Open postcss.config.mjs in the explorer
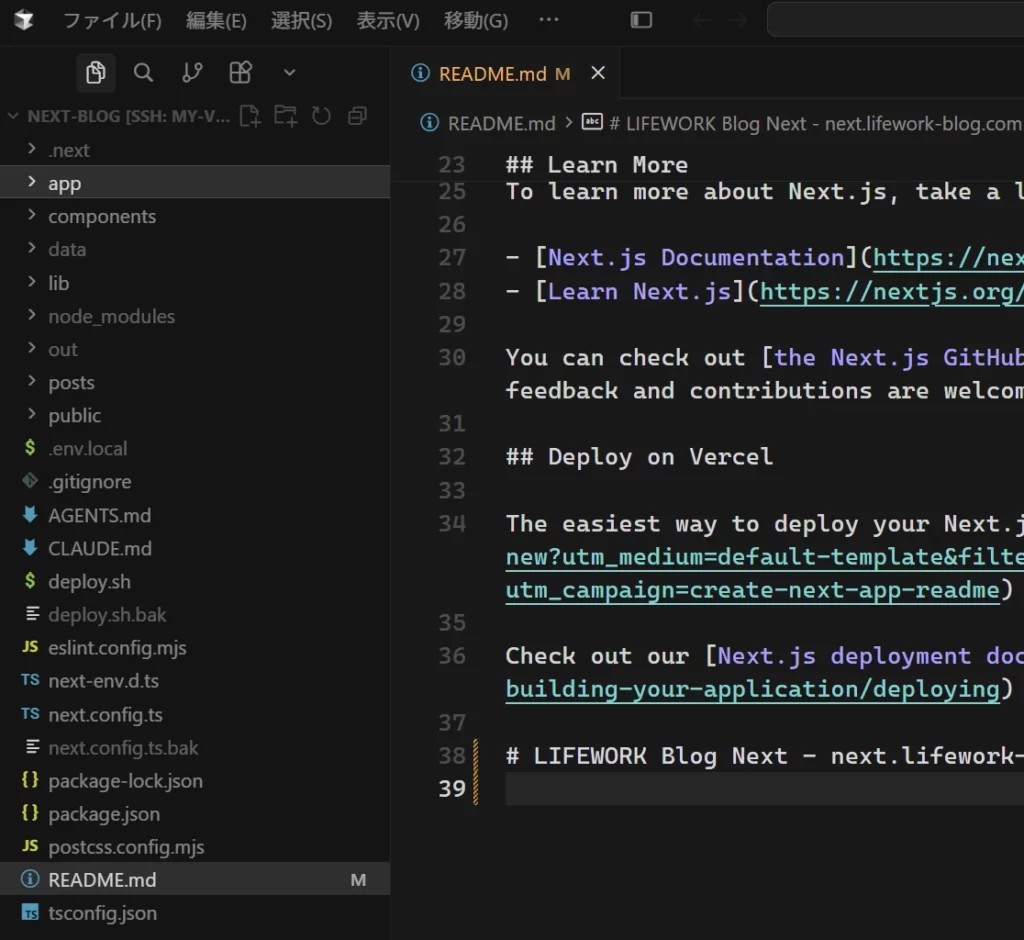 tap(195, 847)
